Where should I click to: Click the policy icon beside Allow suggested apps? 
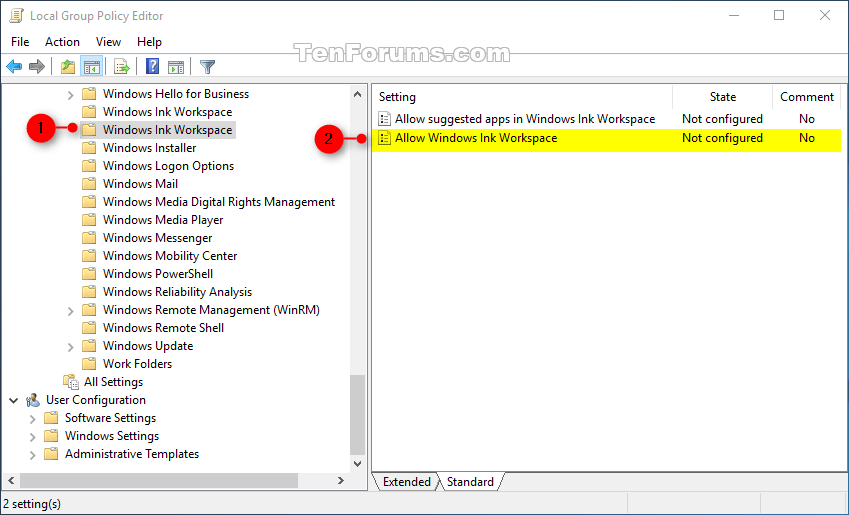pyautogui.click(x=384, y=119)
